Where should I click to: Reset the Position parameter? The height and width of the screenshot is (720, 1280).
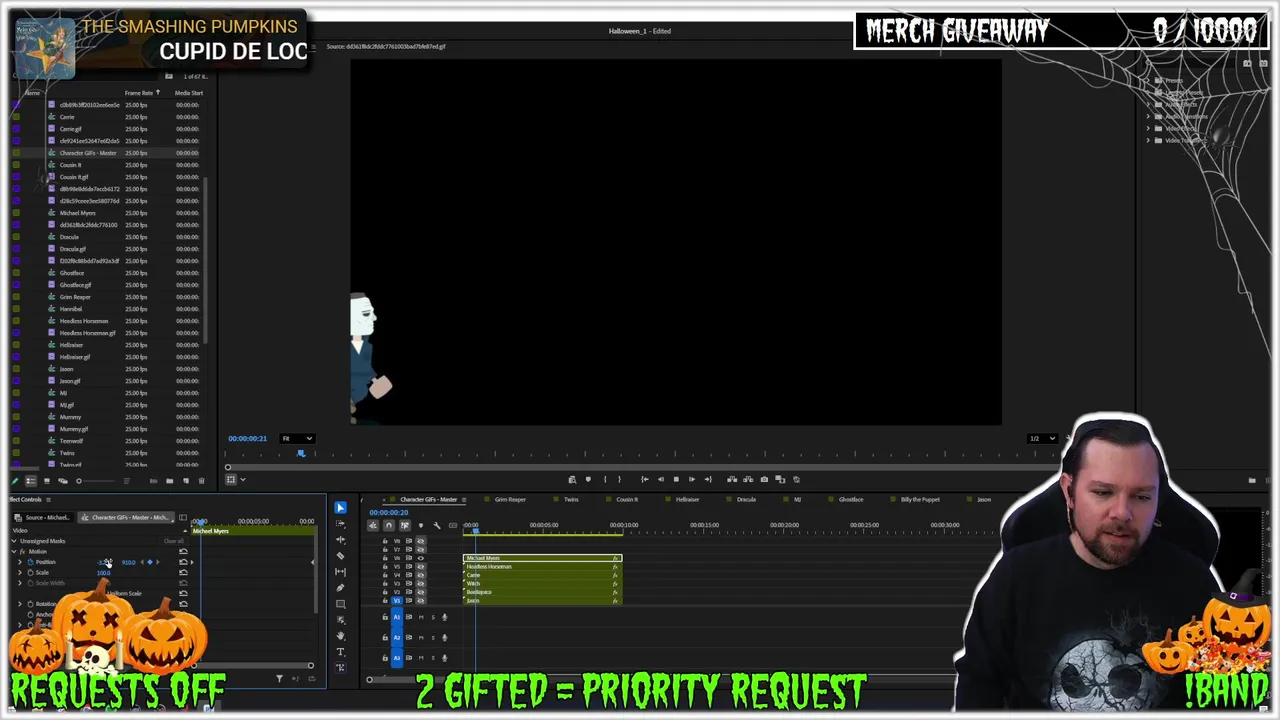tap(183, 562)
